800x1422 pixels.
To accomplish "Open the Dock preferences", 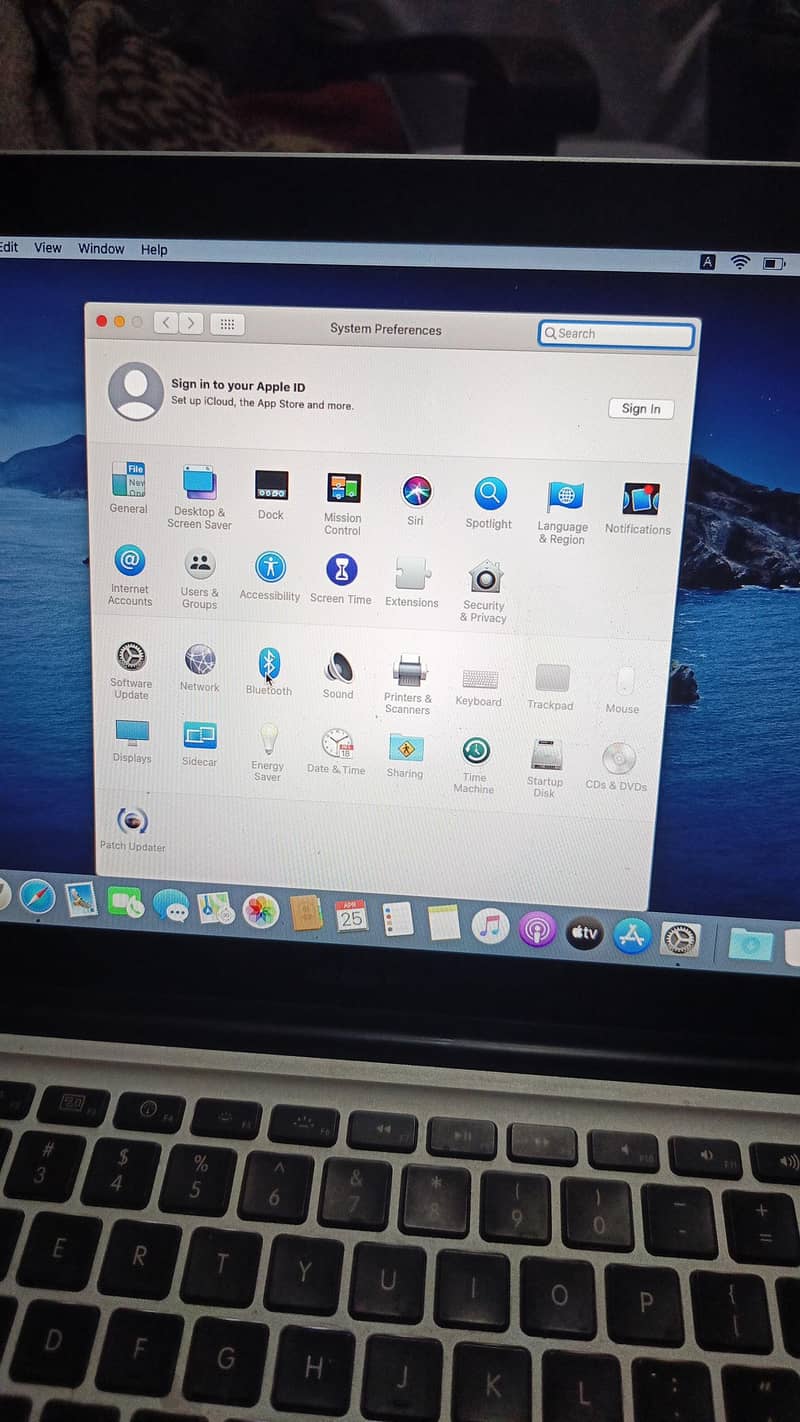I will [x=271, y=495].
